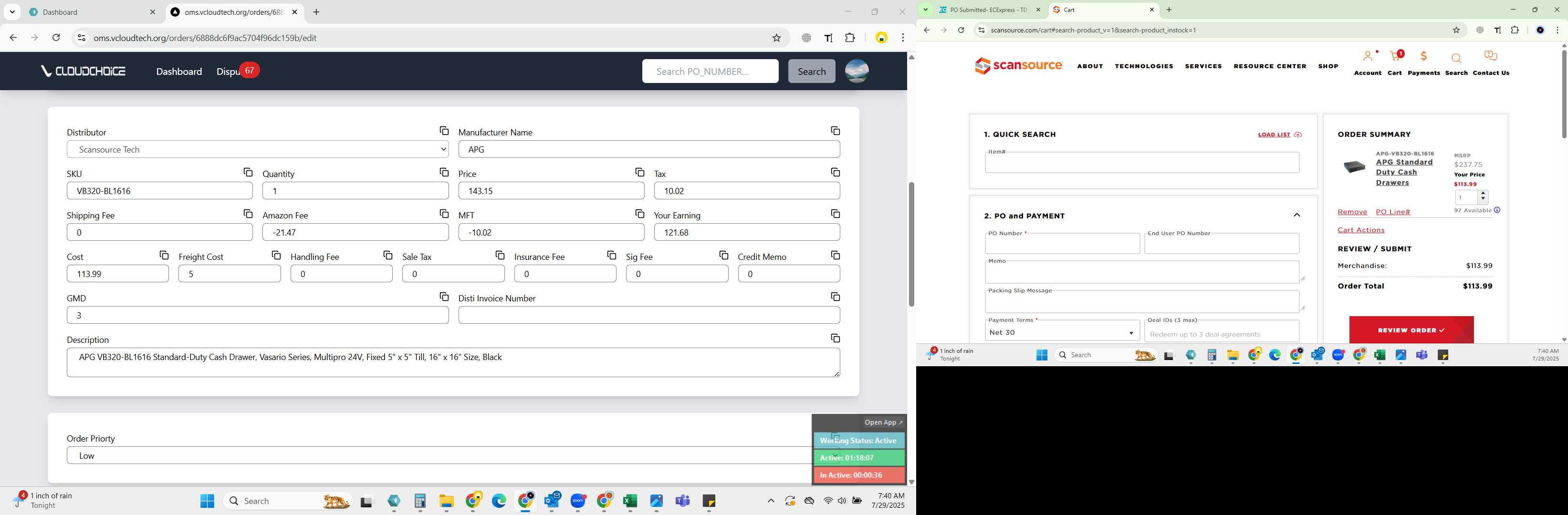Copy the Shipping Fee value

[248, 214]
